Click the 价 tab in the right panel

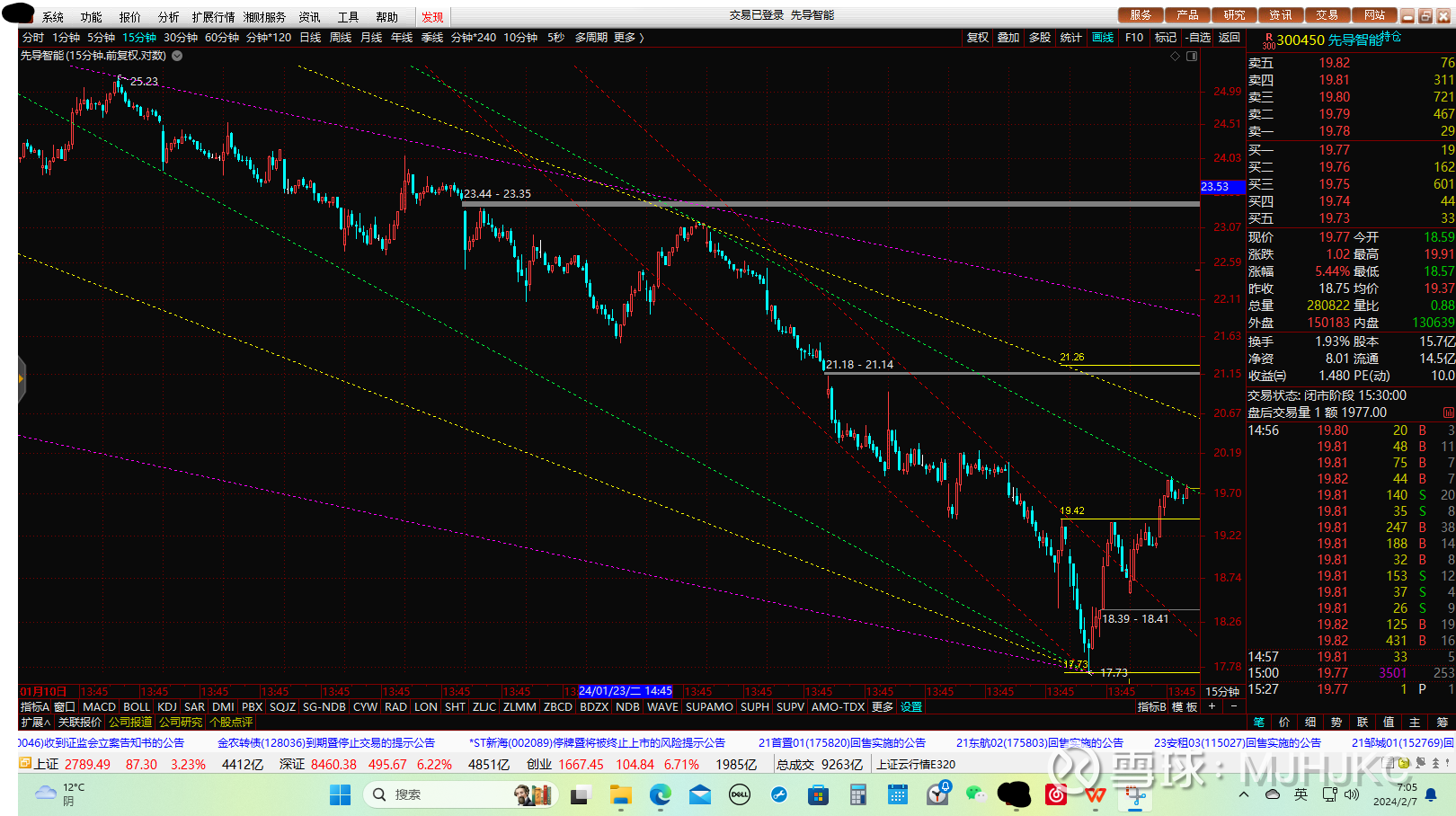(x=1285, y=723)
